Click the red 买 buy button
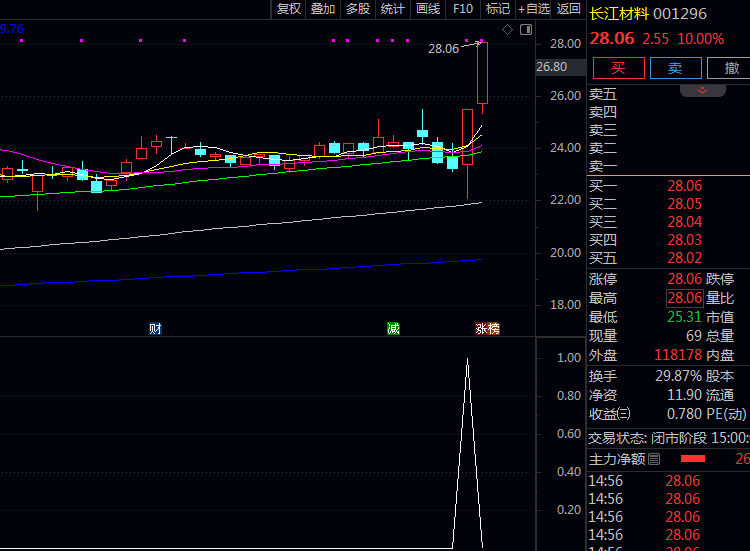This screenshot has width=750, height=551. pyautogui.click(x=618, y=68)
